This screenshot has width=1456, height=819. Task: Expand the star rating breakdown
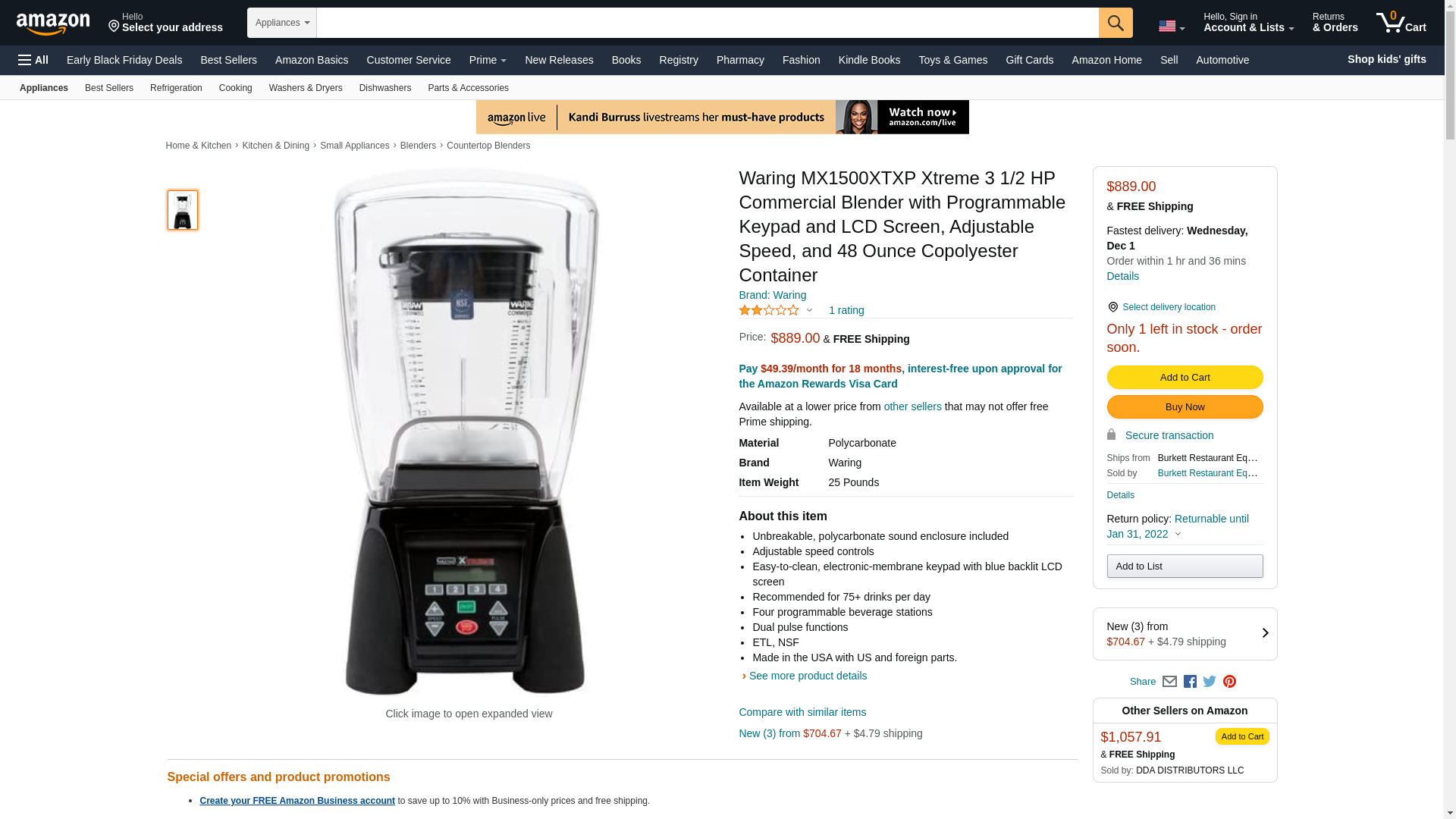[x=775, y=310]
